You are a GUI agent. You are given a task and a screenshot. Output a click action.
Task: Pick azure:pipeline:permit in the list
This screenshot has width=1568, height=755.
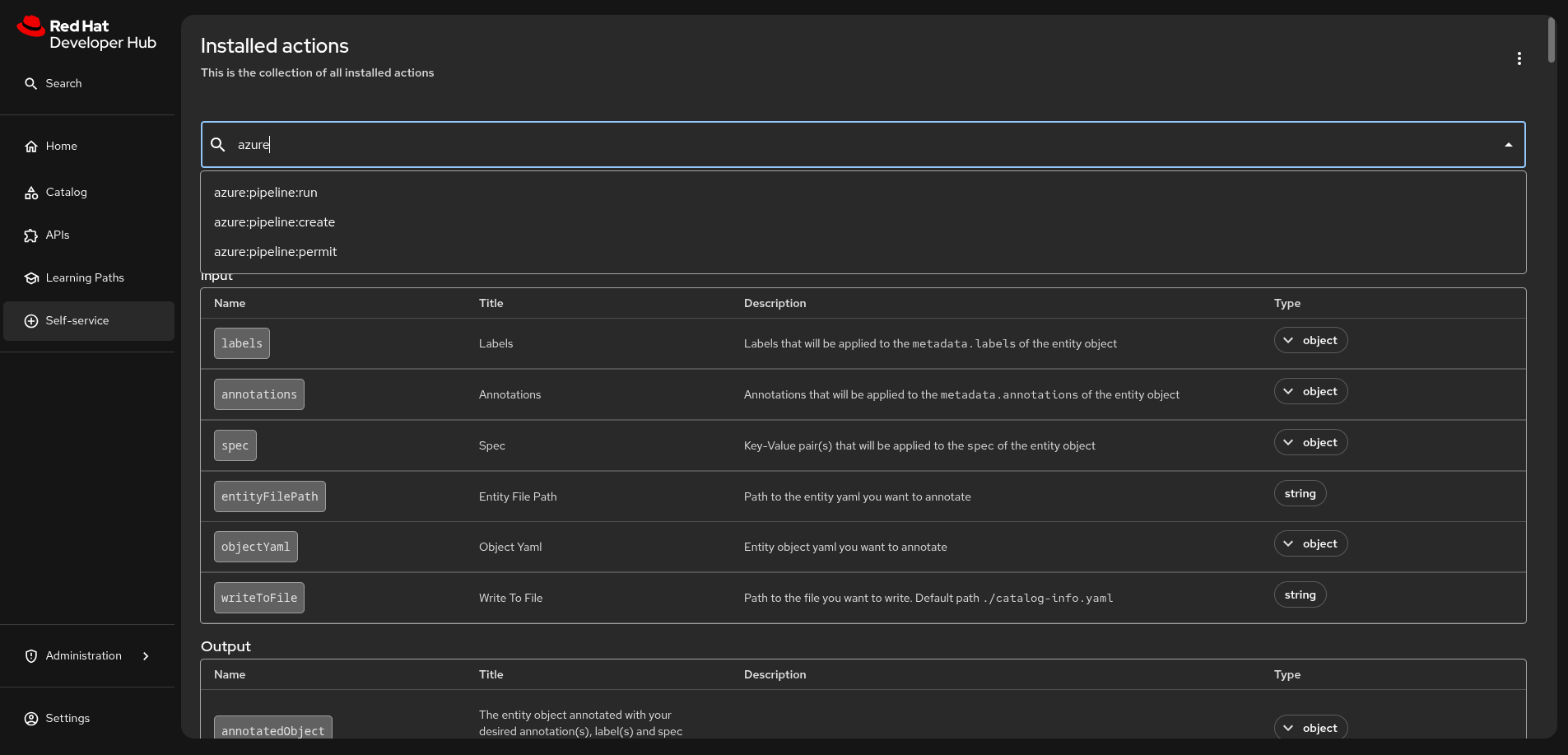coord(275,252)
